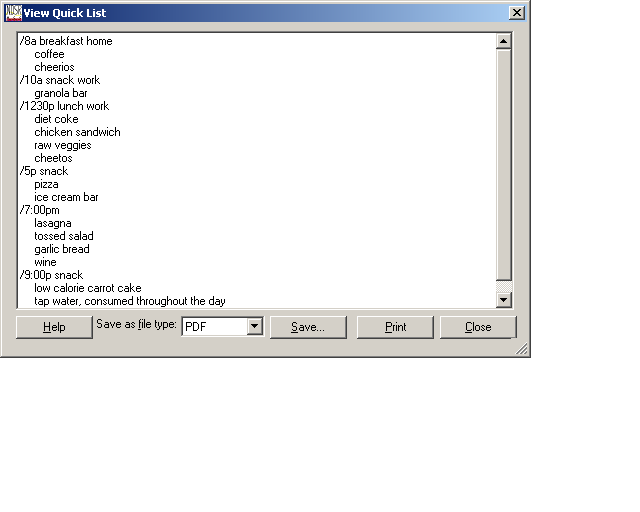Click the vertical scrollbar thumb
640x512 pixels.
tap(504, 165)
